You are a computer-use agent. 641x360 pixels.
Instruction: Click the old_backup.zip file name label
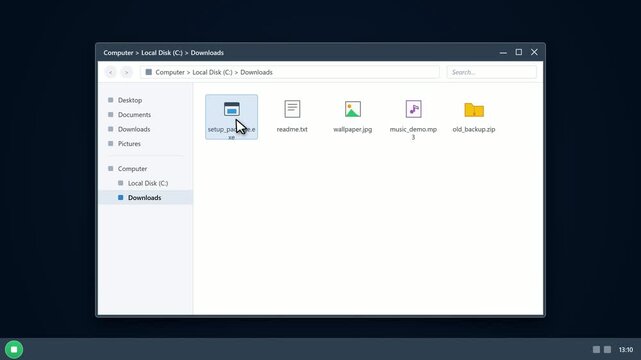click(474, 129)
